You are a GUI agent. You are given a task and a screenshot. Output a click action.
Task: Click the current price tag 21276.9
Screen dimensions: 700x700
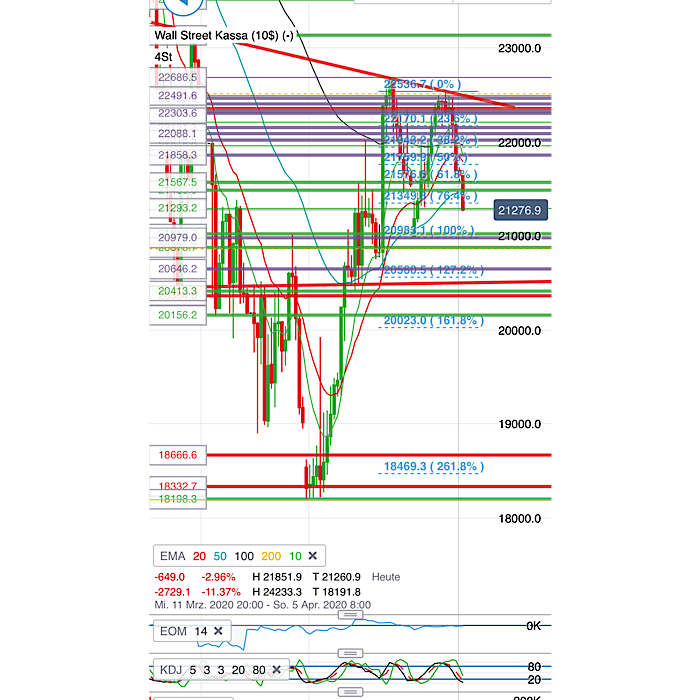[521, 210]
